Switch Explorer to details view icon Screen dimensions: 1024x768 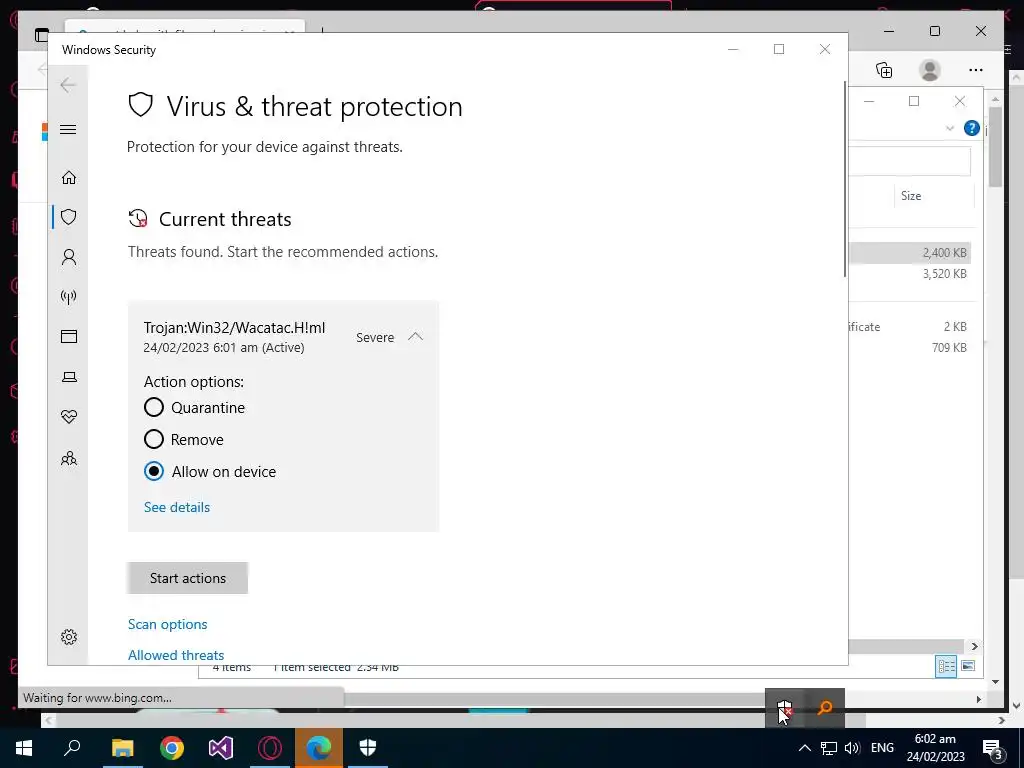[946, 666]
